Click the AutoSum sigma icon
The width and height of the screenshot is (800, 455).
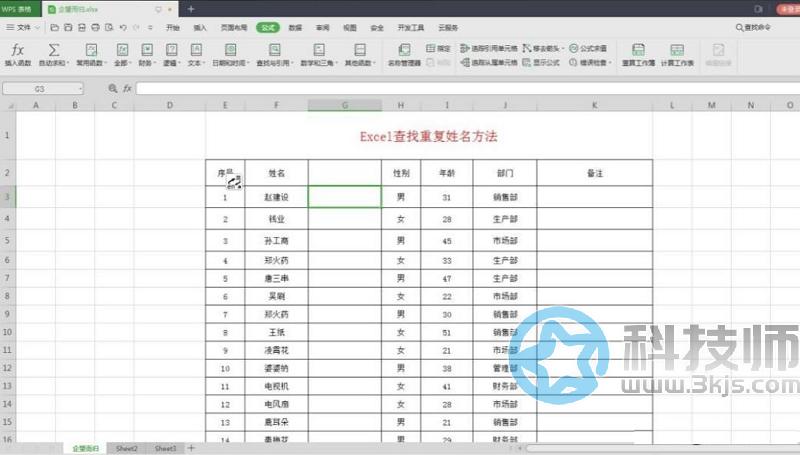54,50
